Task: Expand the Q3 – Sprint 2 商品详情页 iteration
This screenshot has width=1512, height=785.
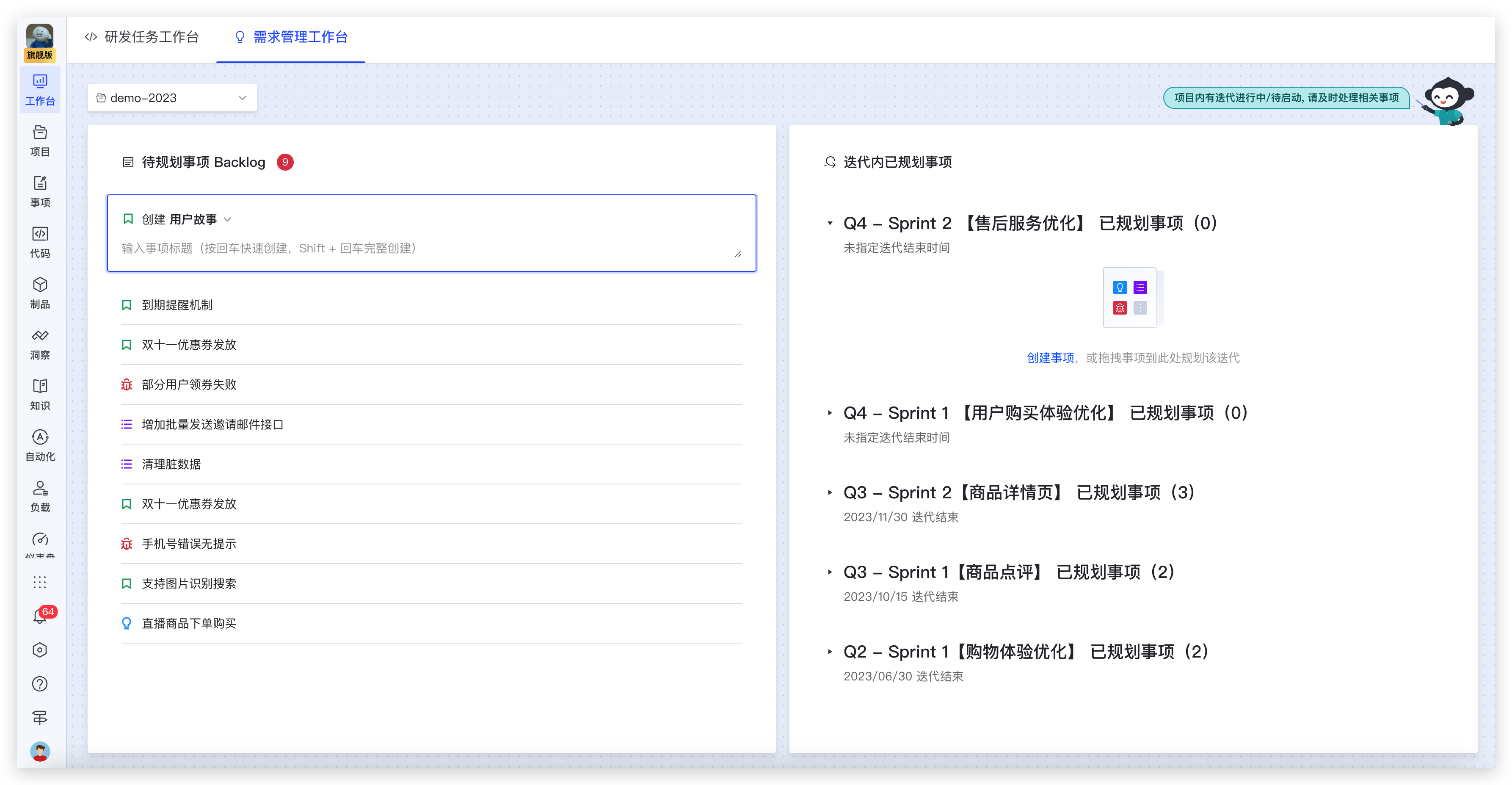Action: [x=829, y=492]
